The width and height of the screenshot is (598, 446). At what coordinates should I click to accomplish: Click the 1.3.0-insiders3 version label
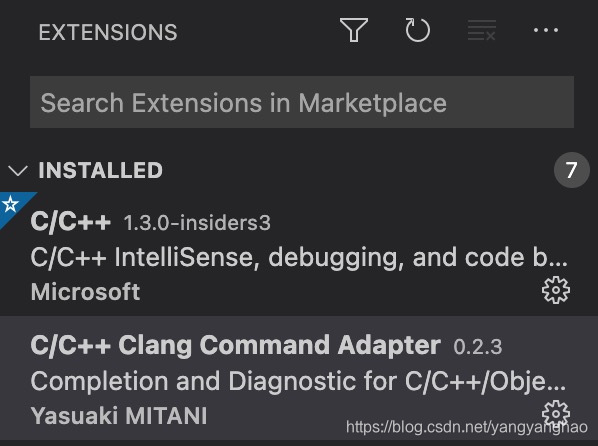click(197, 222)
